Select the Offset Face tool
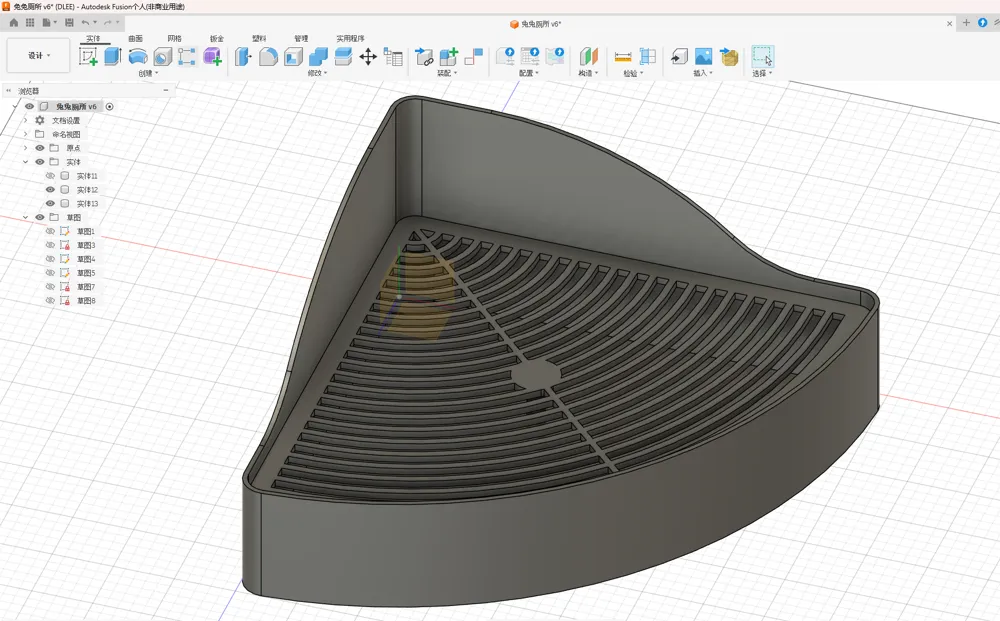 coord(343,57)
